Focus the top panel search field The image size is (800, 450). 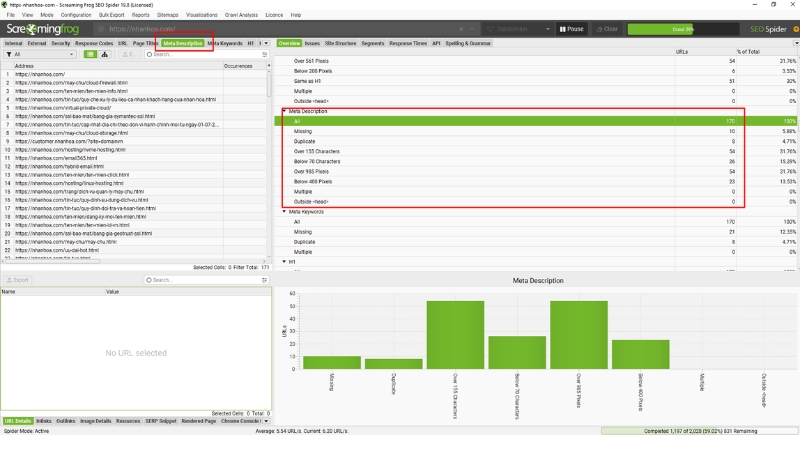click(x=207, y=54)
